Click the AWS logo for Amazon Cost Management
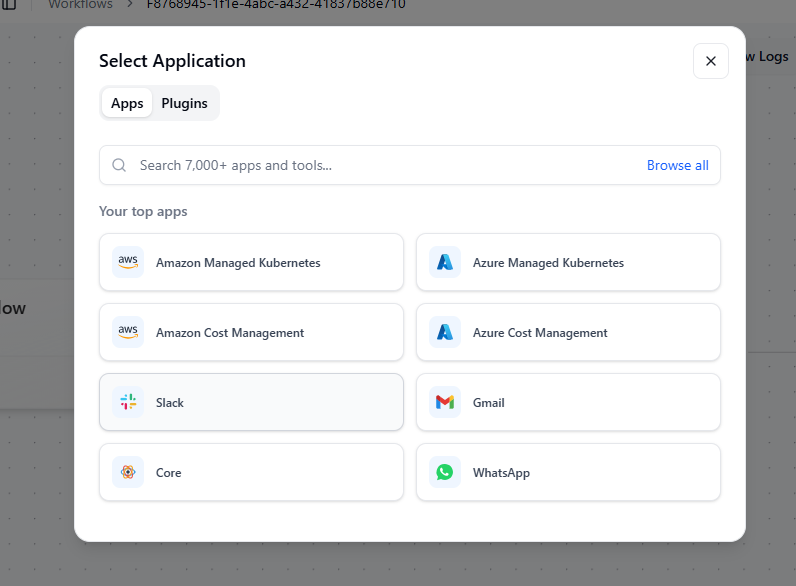 (x=128, y=332)
